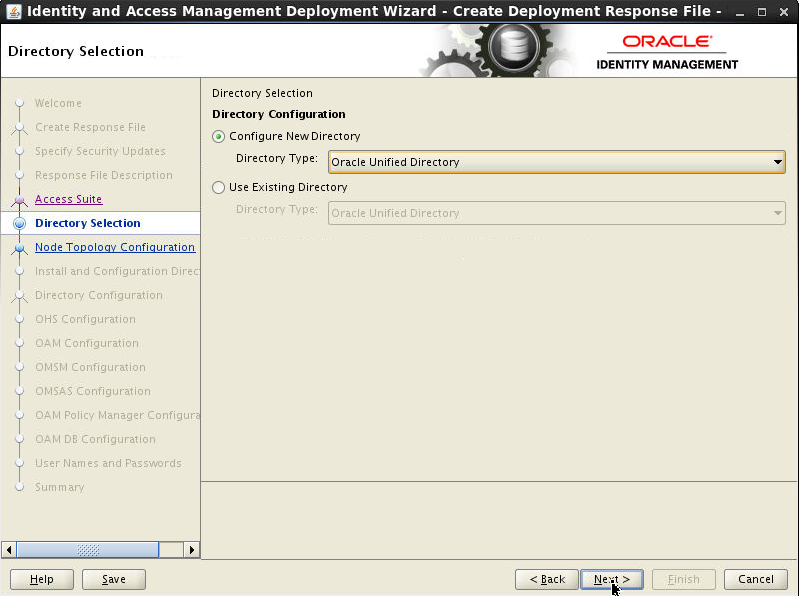The image size is (799, 596).
Task: Click the grayed-out Finish button
Action: (684, 579)
